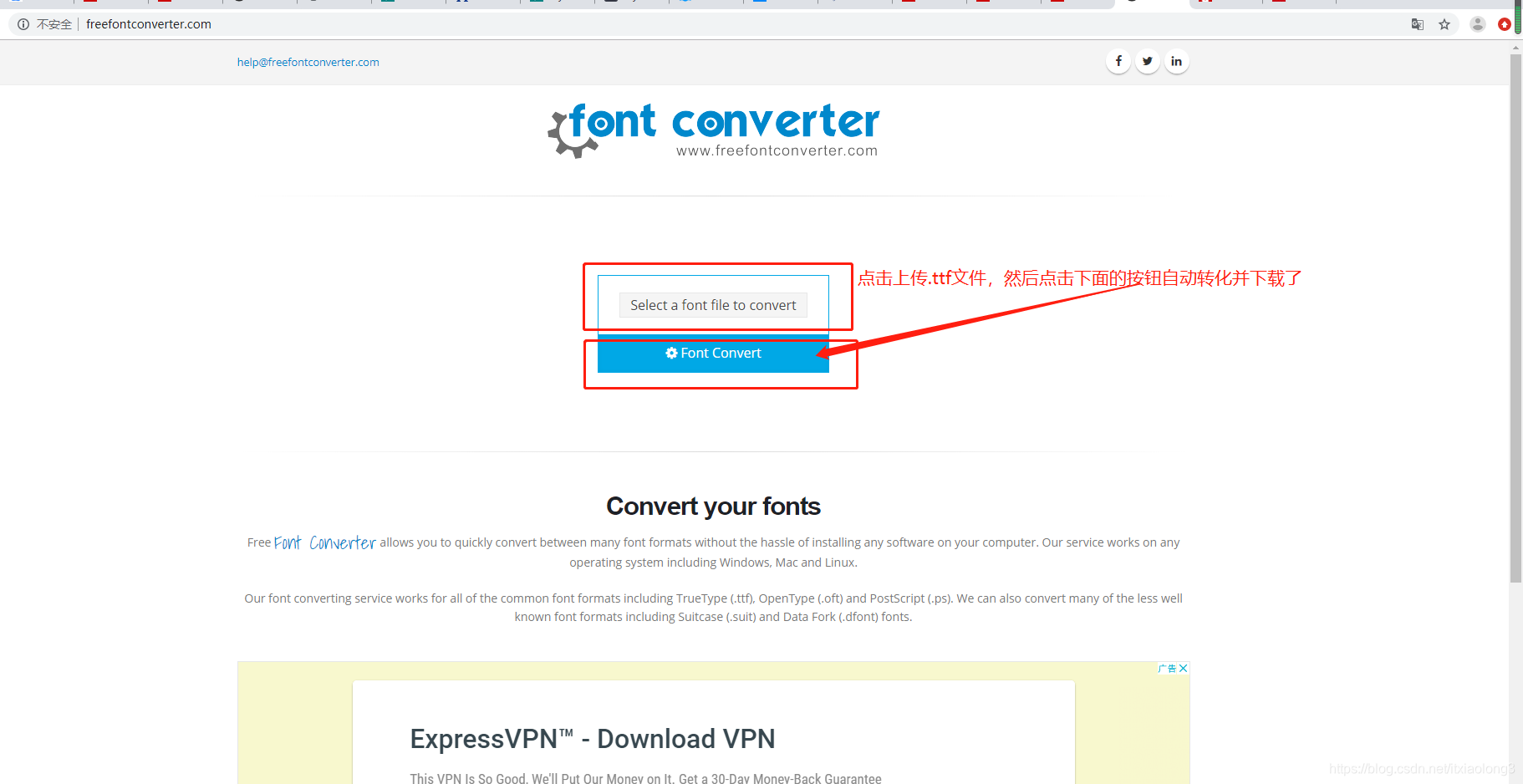Follow the stylized Font Converter link
This screenshot has height=784, width=1523.
coord(325,542)
